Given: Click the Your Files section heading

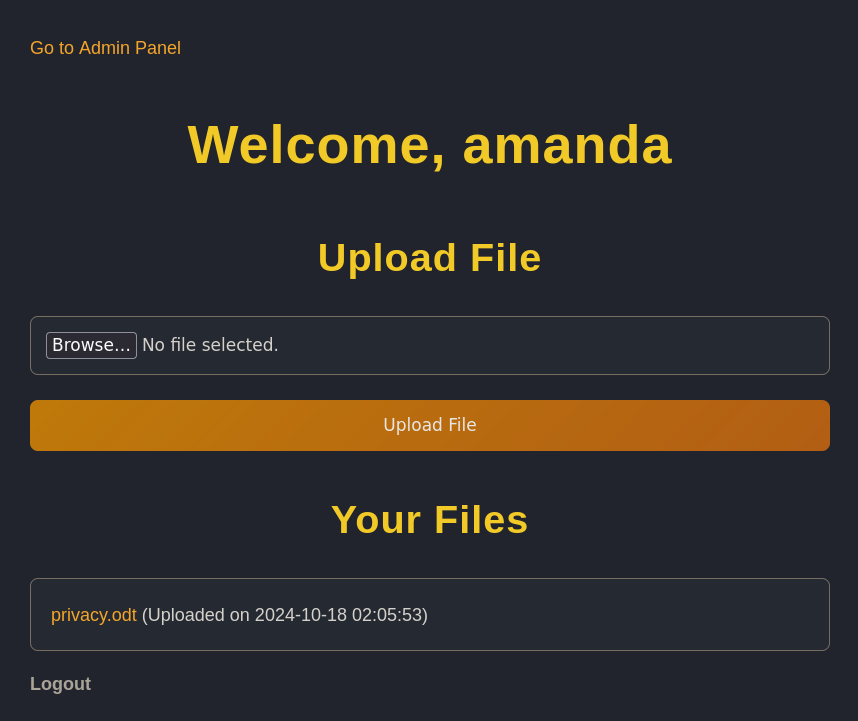Looking at the screenshot, I should point(429,519).
